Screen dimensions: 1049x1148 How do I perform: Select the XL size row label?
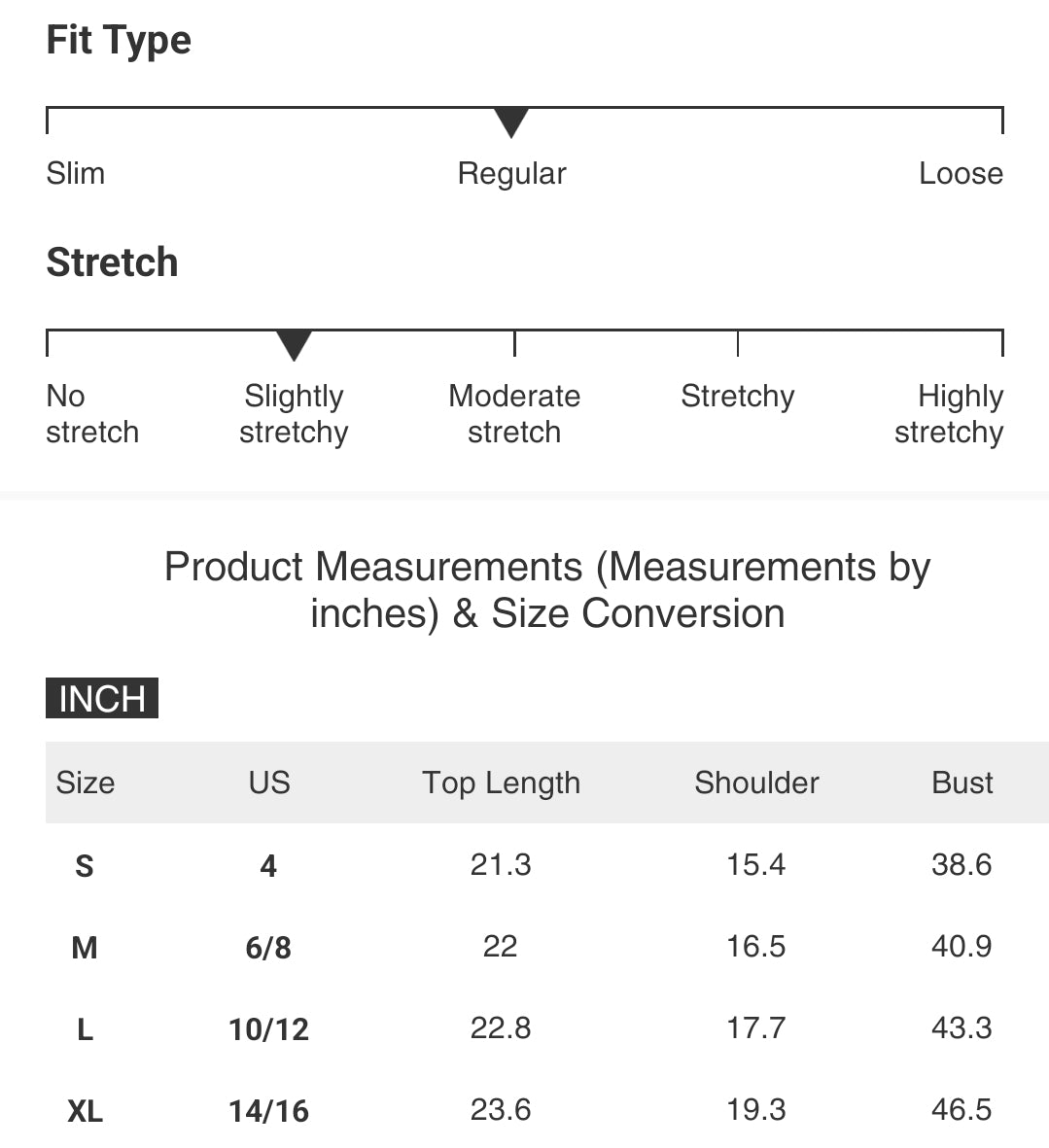(x=85, y=1111)
